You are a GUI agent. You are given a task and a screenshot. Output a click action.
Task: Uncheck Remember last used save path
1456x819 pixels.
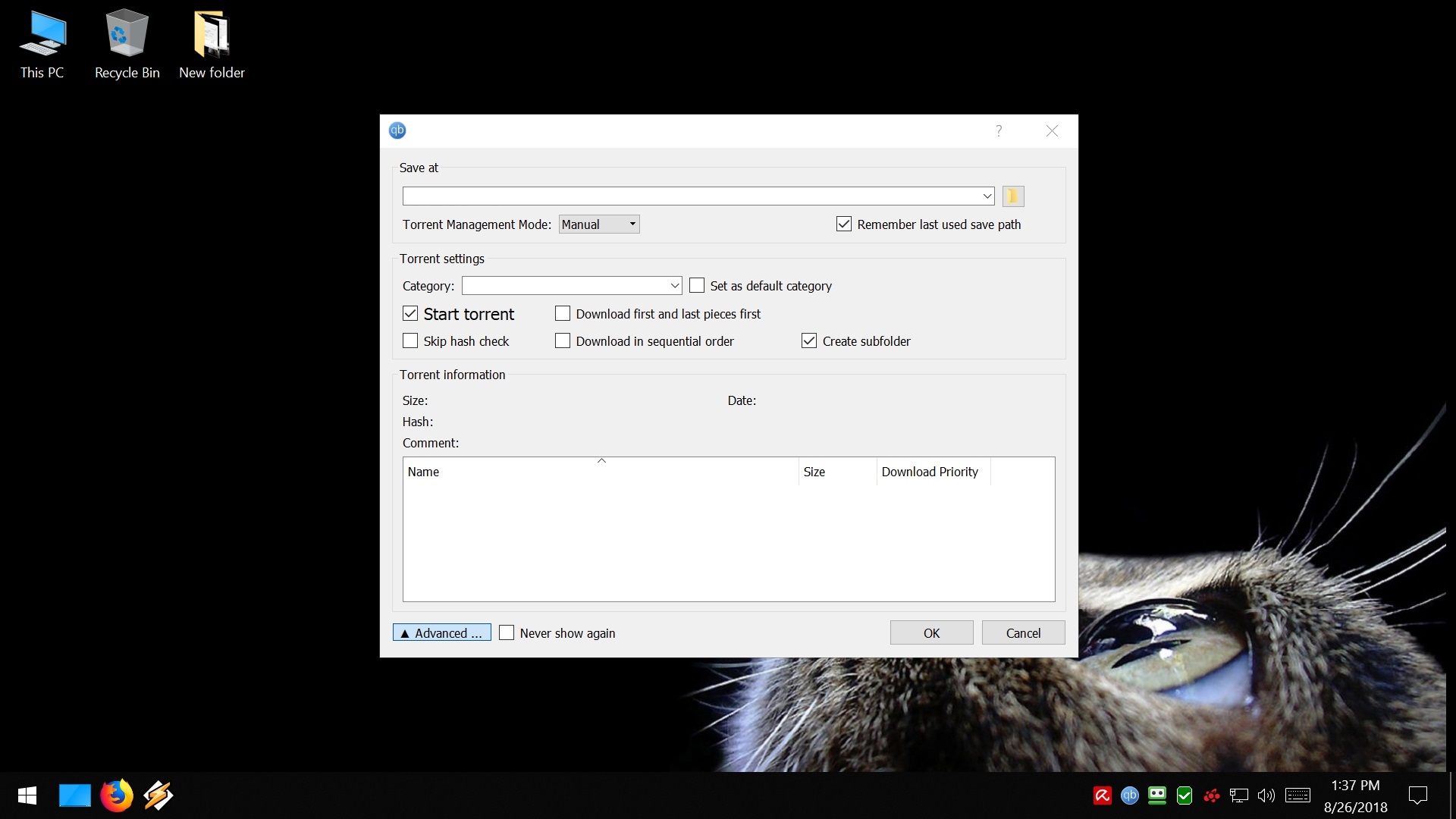(x=844, y=224)
